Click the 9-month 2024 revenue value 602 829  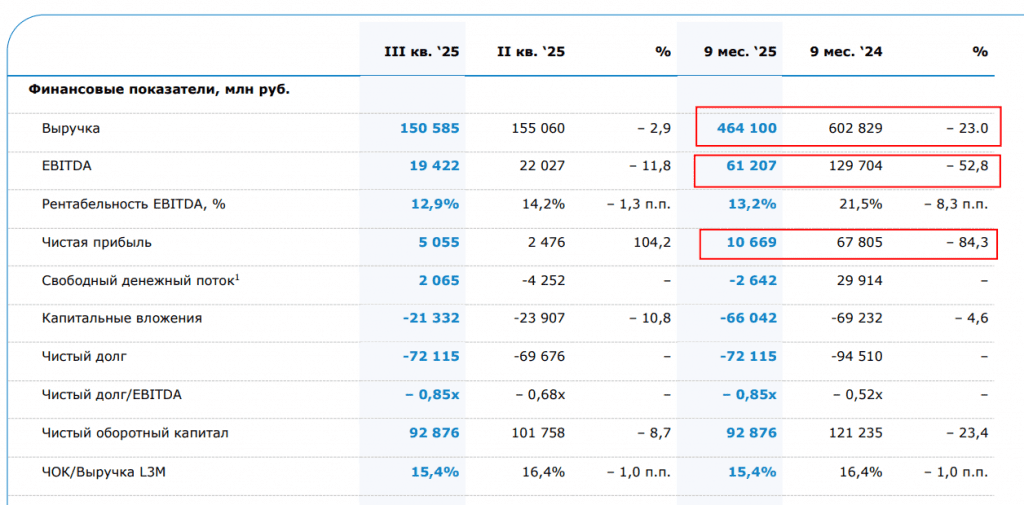pyautogui.click(x=856, y=128)
